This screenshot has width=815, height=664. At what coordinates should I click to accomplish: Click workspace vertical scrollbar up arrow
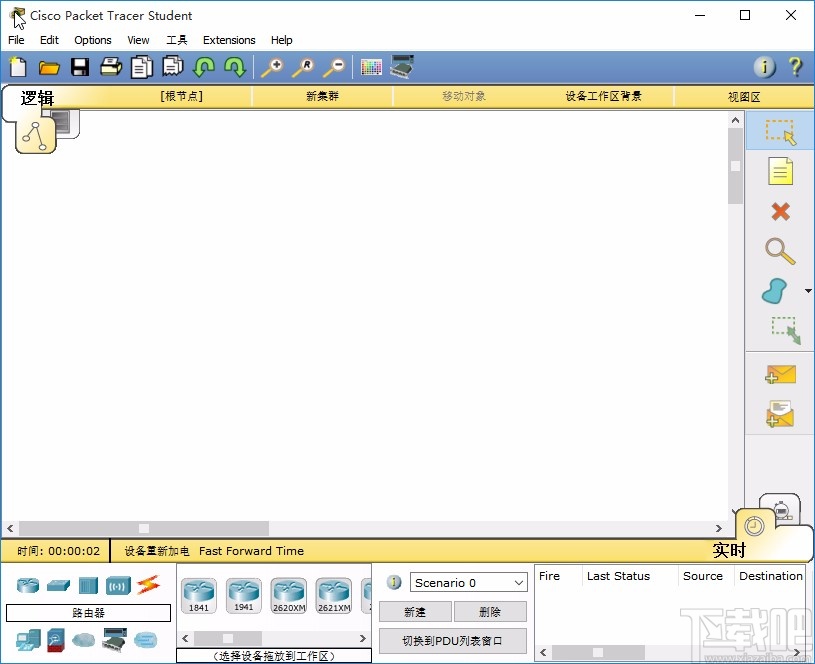point(735,121)
